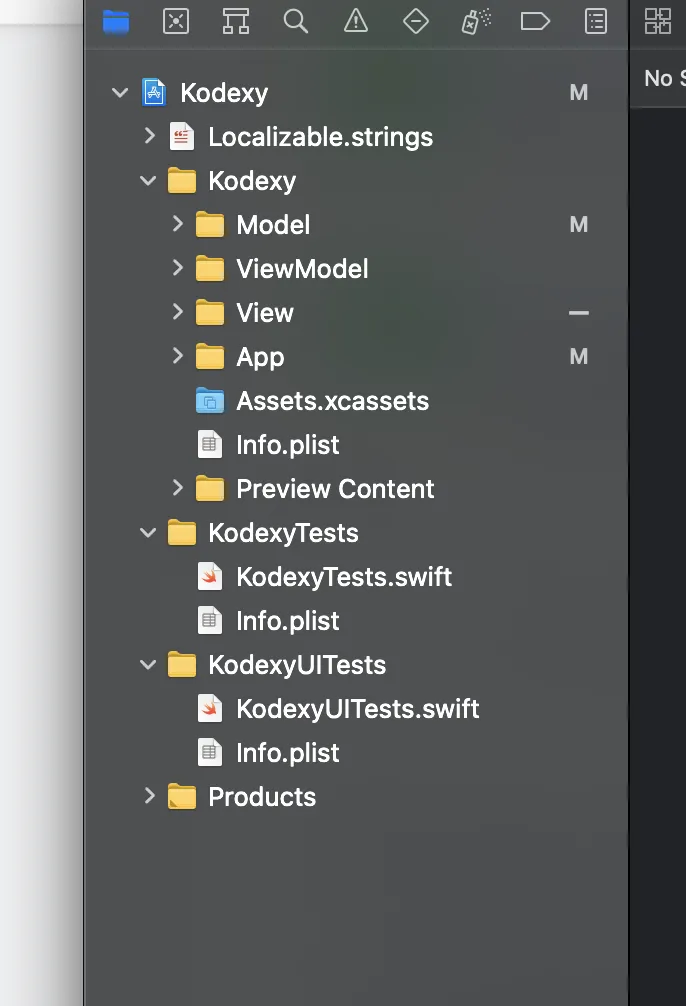Open the Source Control navigator

coord(176,21)
